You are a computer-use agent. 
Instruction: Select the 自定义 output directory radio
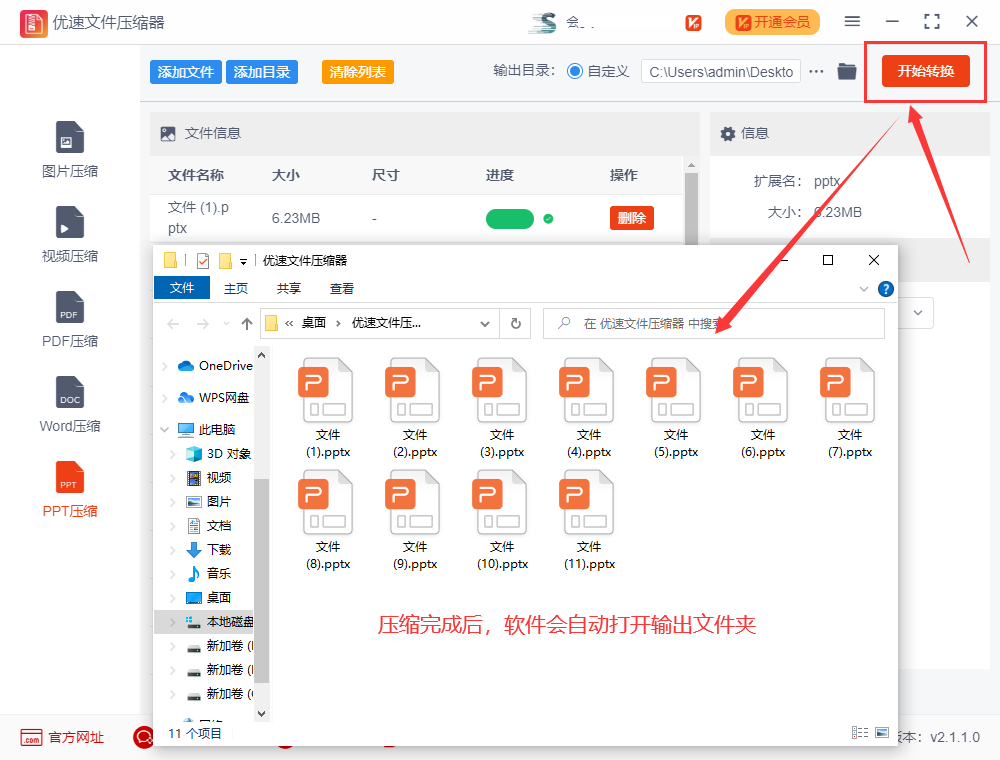575,71
